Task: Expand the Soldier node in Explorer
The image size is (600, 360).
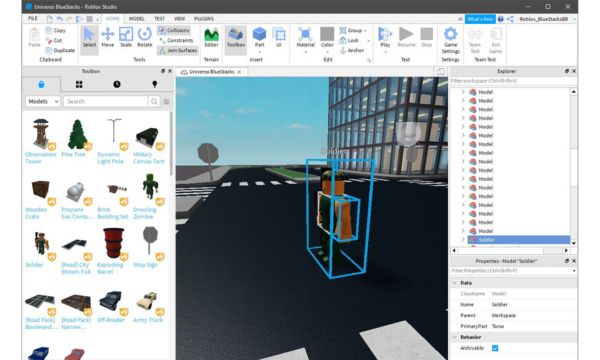Action: click(463, 239)
